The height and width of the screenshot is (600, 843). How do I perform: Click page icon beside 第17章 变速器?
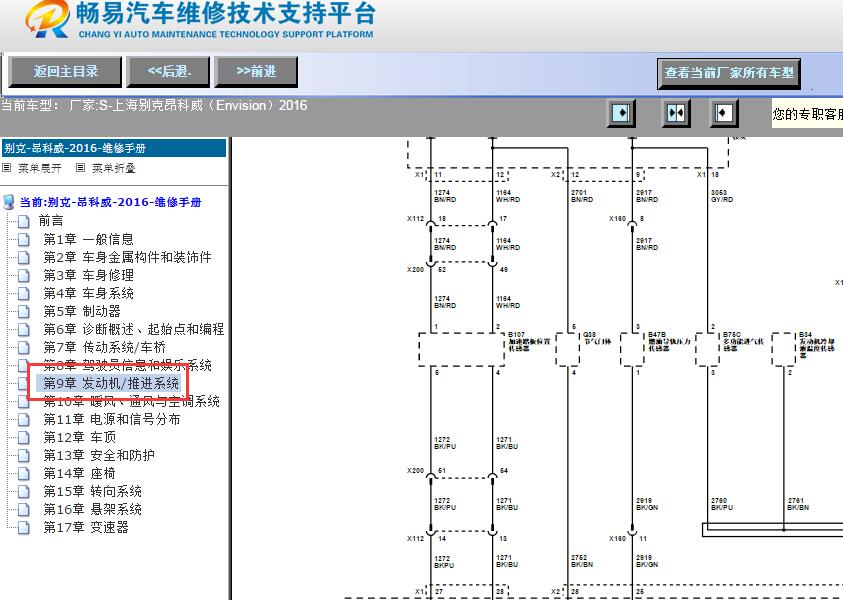point(23,527)
